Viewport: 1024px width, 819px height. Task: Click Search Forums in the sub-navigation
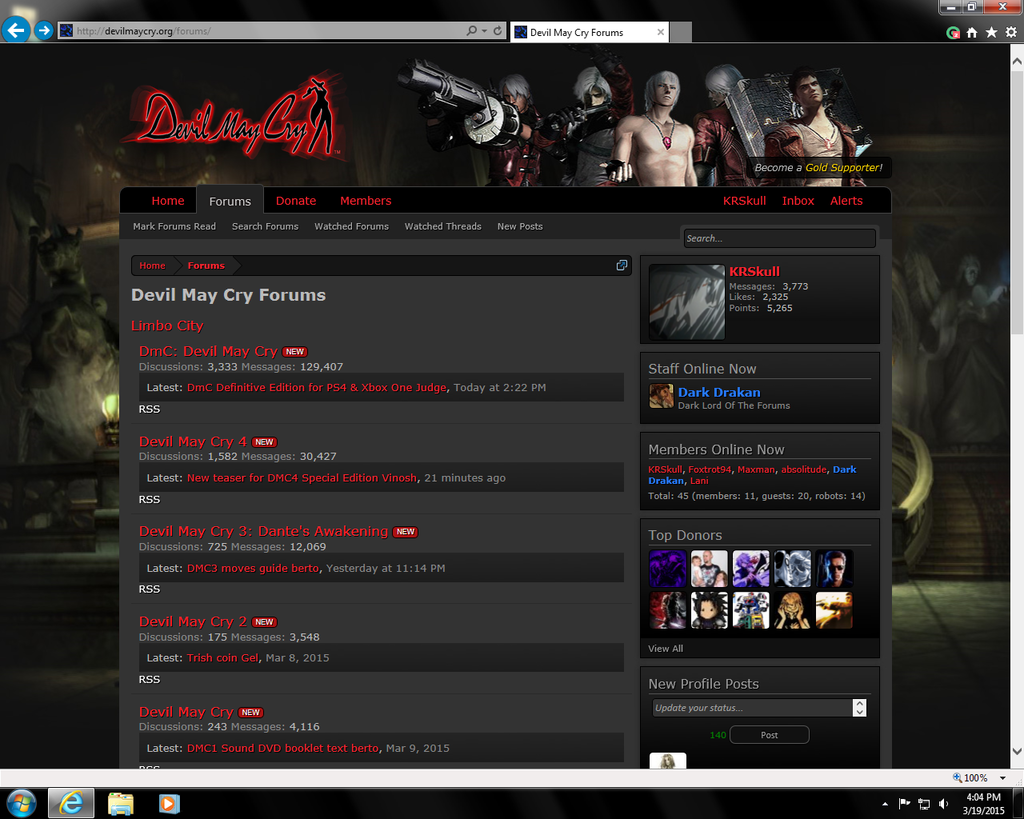tap(265, 226)
